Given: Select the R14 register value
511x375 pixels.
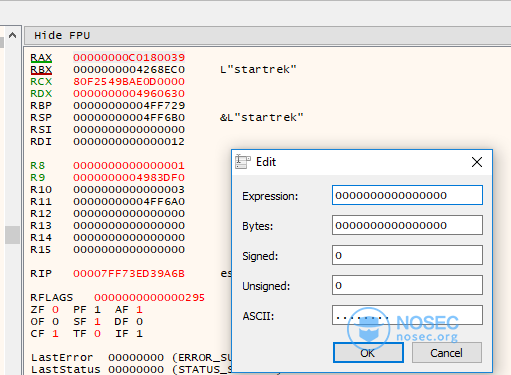Looking at the screenshot, I should 129,238.
